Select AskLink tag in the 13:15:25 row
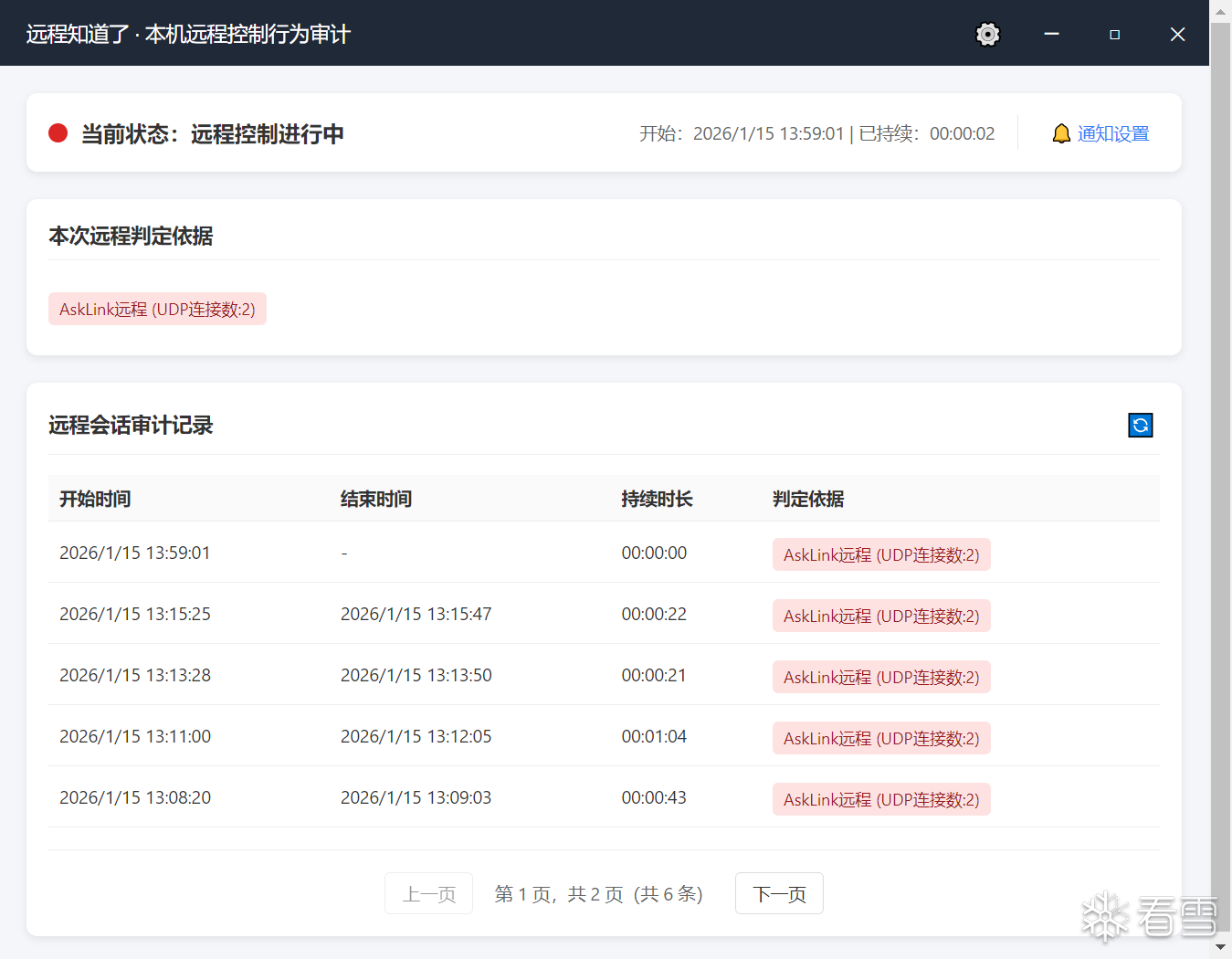This screenshot has height=959, width=1232. pyautogui.click(x=881, y=616)
